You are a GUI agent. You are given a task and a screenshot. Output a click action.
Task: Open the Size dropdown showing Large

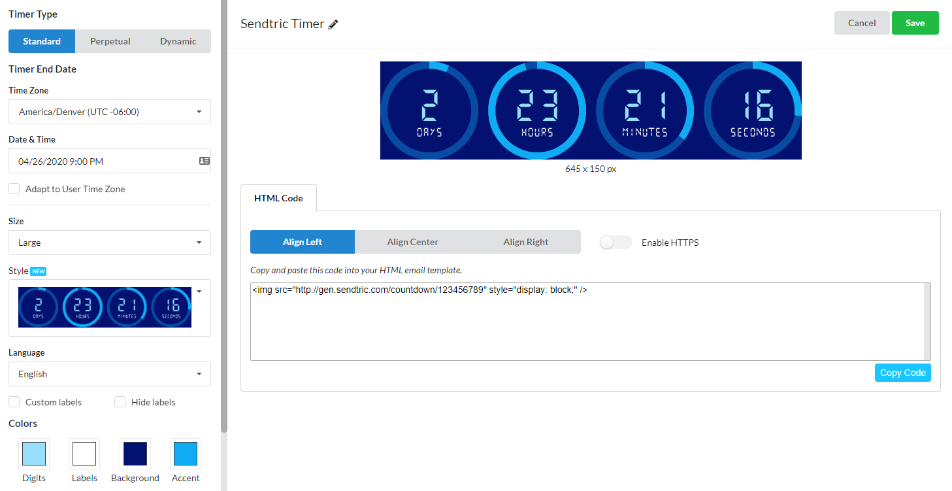(109, 242)
